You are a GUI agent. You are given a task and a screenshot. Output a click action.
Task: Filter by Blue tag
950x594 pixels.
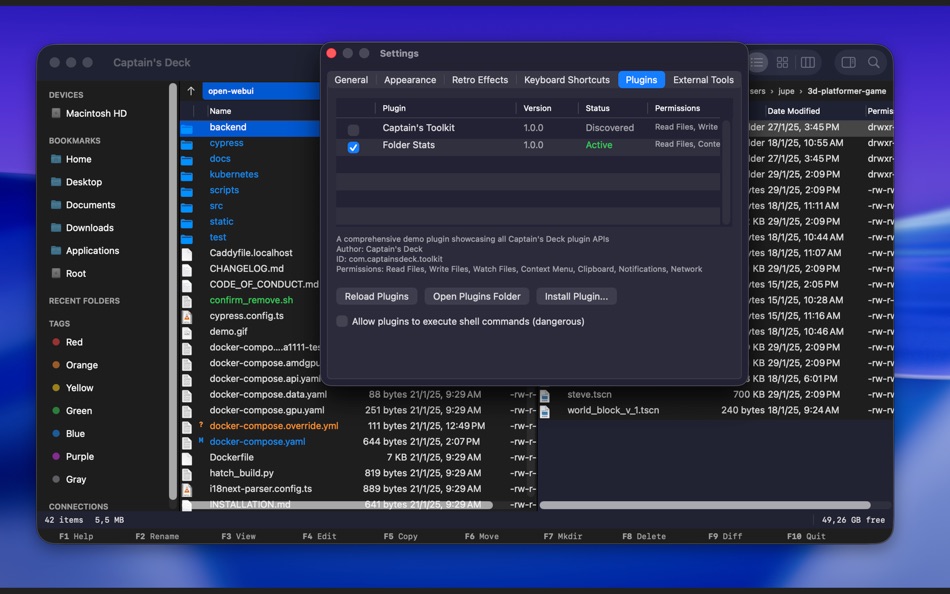pos(68,433)
